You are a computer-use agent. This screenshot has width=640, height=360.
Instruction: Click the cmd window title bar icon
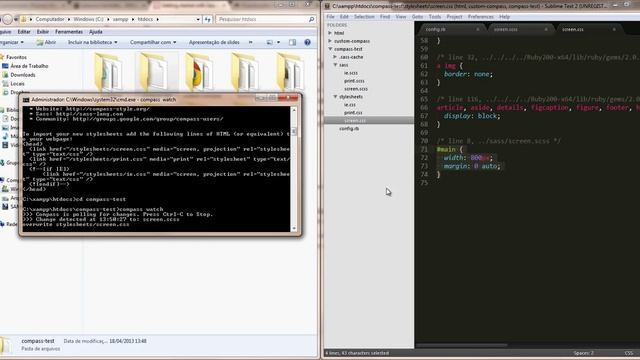(26, 100)
